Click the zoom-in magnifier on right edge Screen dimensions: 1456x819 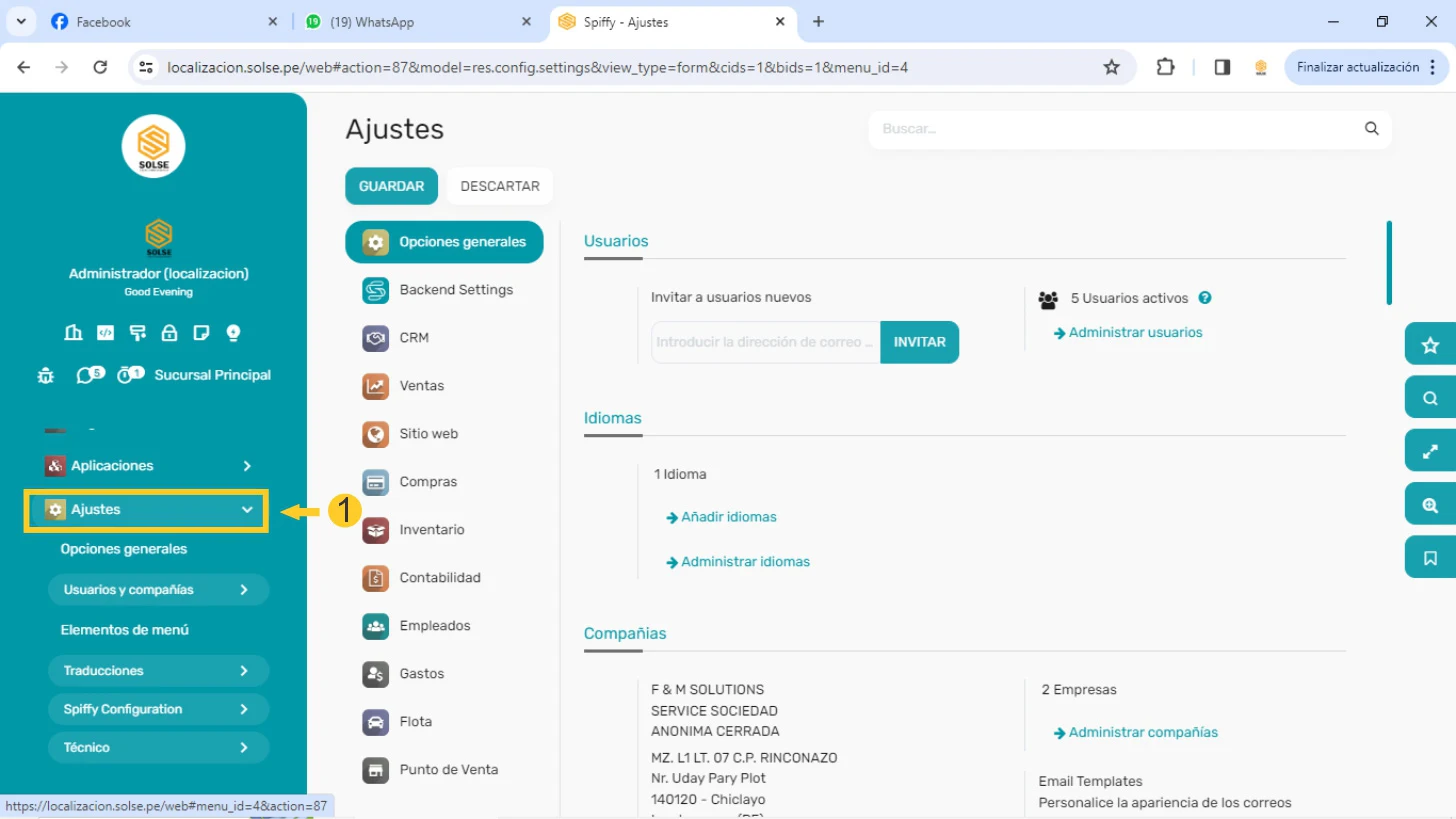(x=1430, y=505)
